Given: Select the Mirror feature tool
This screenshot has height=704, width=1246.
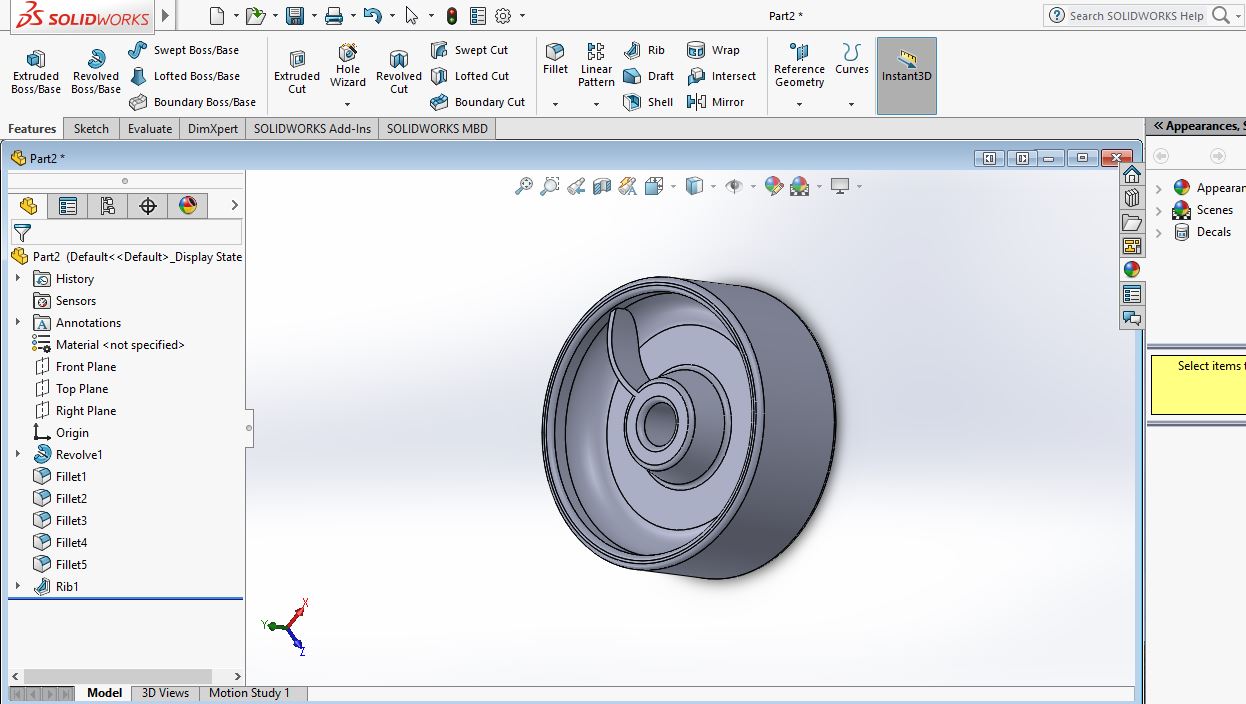Looking at the screenshot, I should point(716,102).
